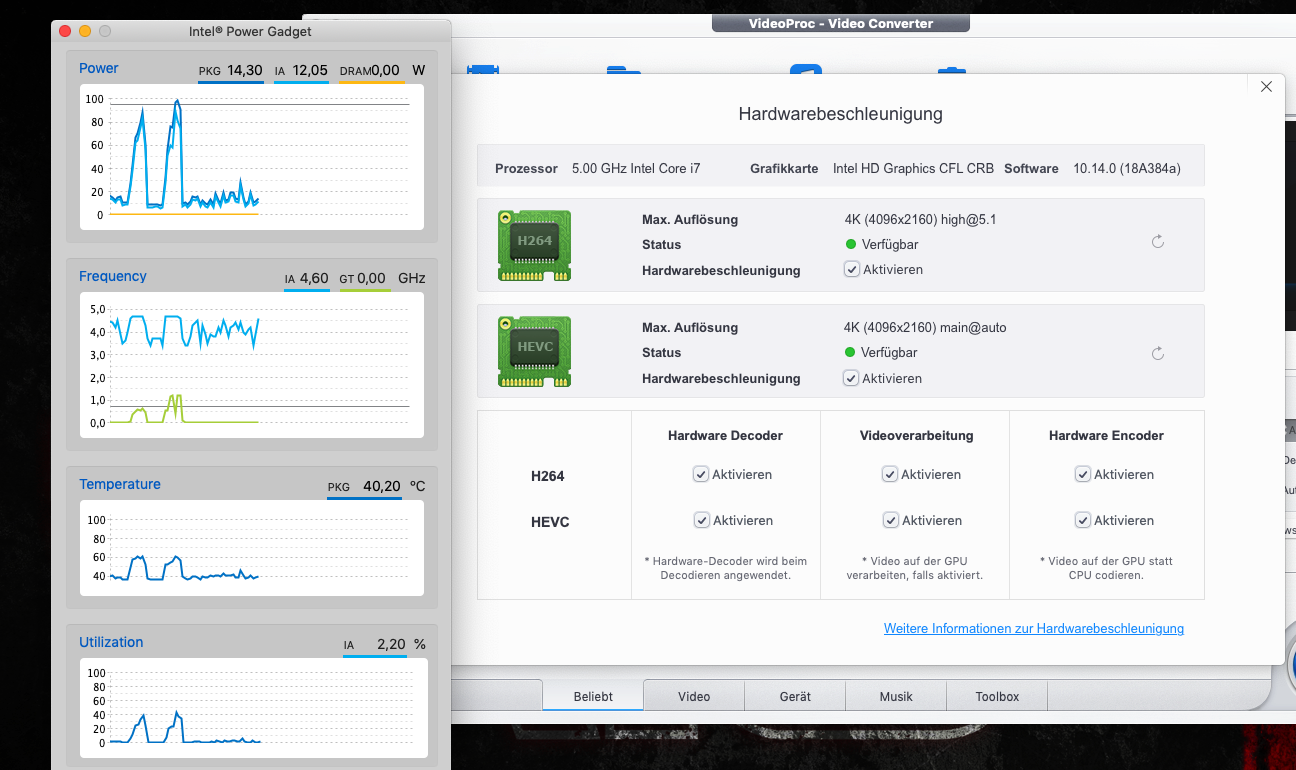Click the Frequency graph in Intel Power Gadget
The height and width of the screenshot is (770, 1296).
pos(252,365)
